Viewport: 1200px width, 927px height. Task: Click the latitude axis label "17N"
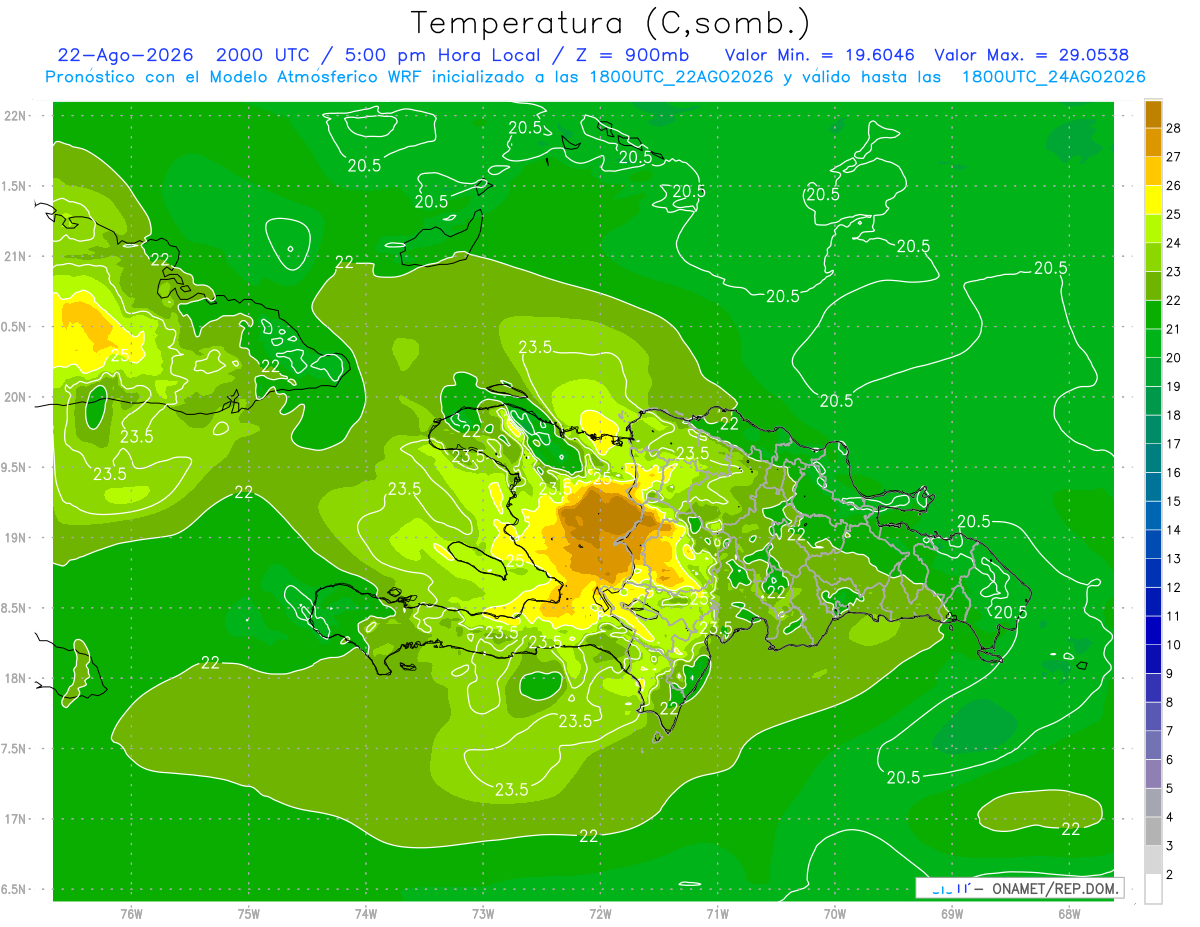tap(16, 819)
